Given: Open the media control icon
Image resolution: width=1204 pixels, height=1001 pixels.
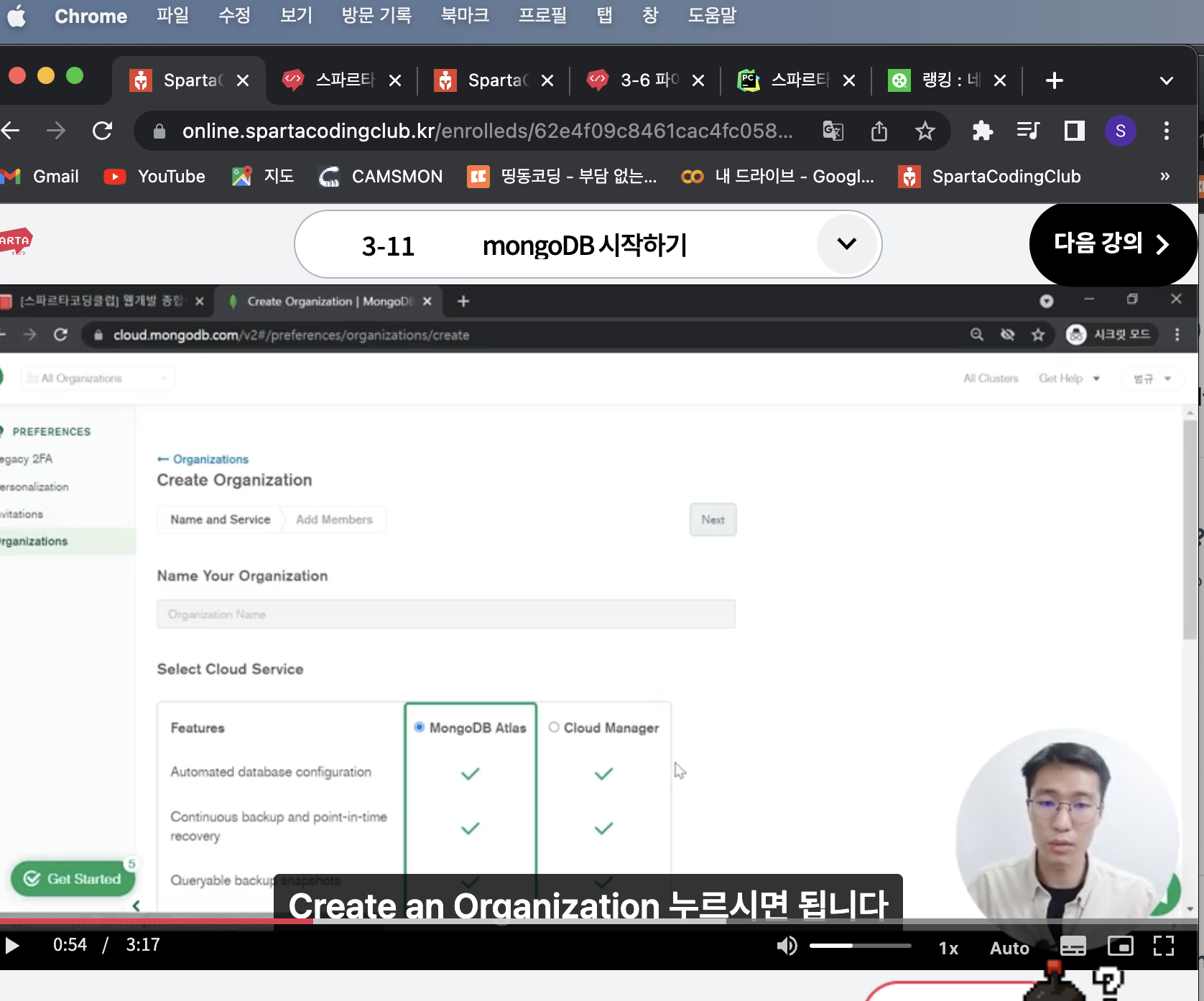Looking at the screenshot, I should [x=1028, y=131].
